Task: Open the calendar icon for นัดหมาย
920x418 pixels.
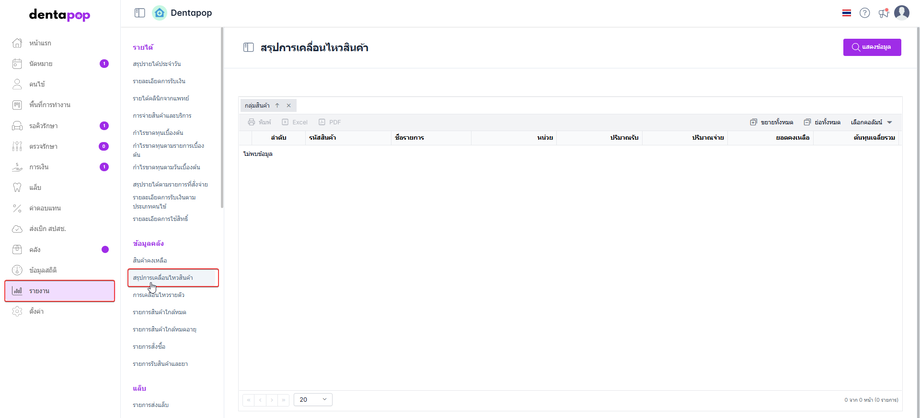Action: pos(17,63)
